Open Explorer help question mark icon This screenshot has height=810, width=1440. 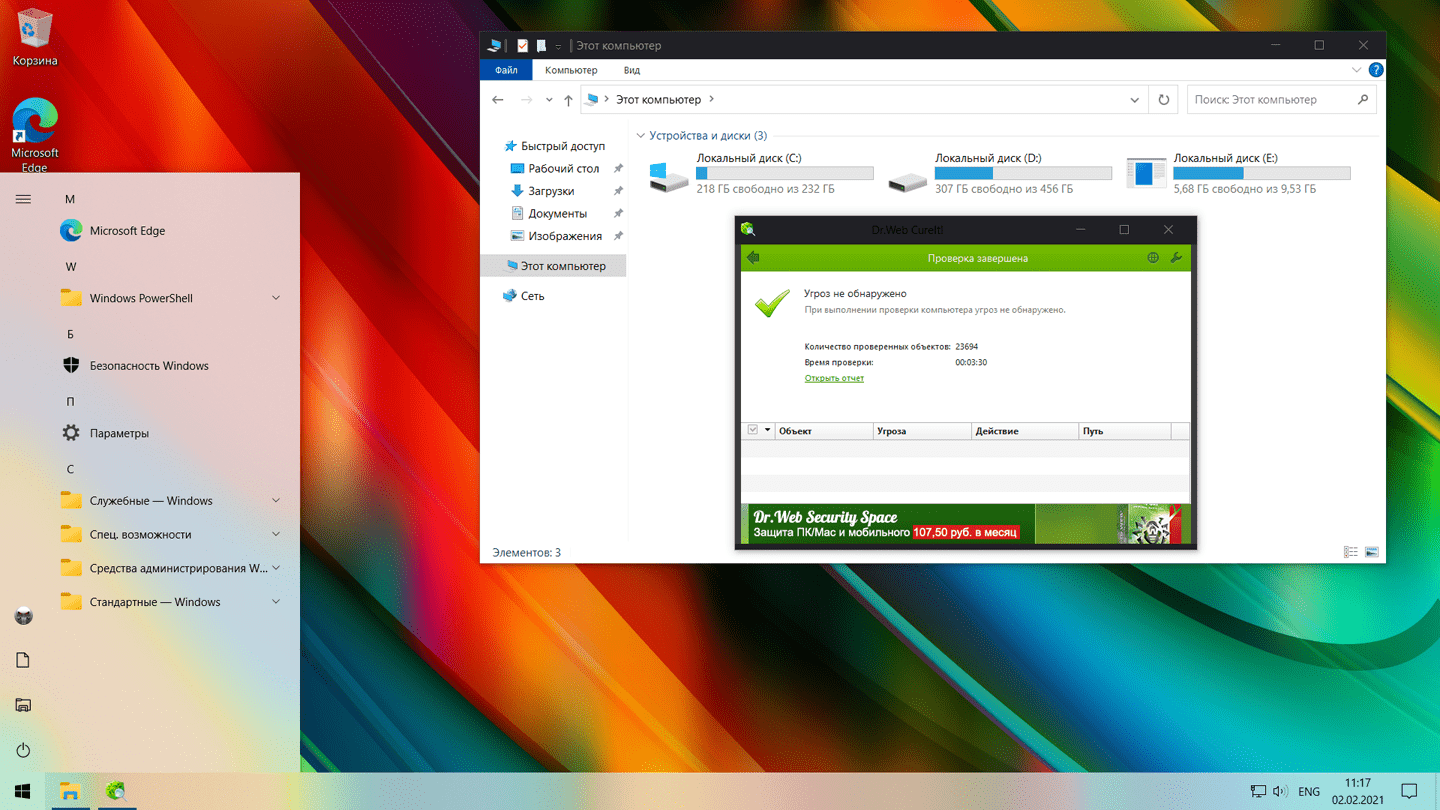coord(1376,70)
